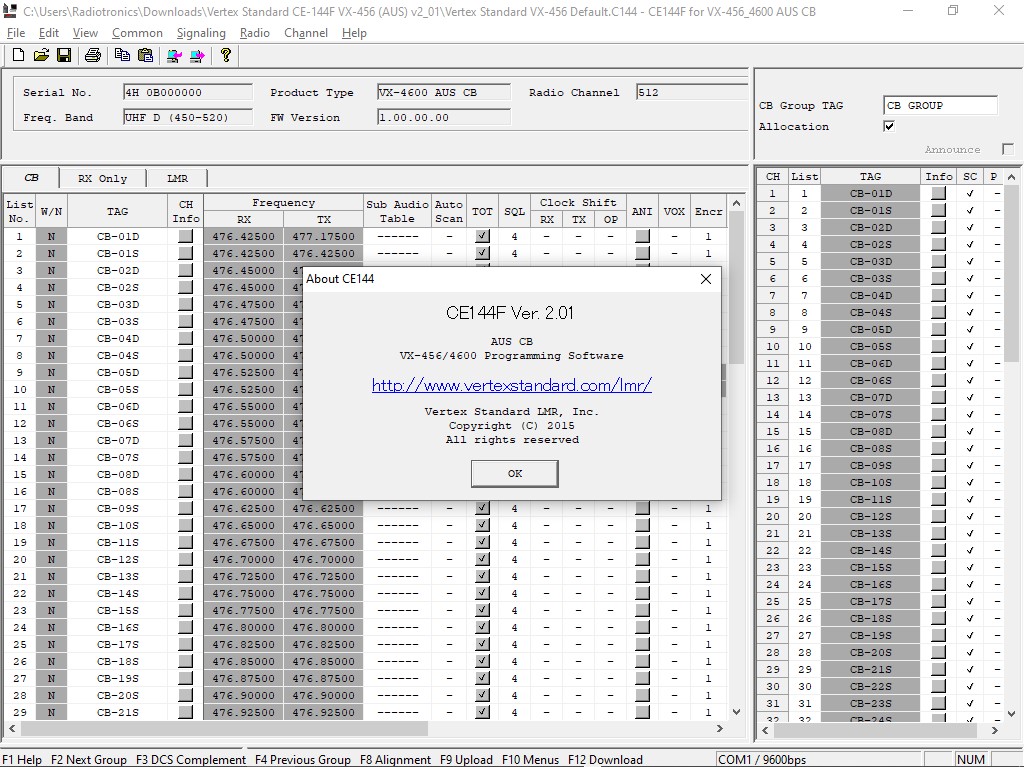Select TAG cell CB-03D in channel table
Image resolution: width=1024 pixels, height=767 pixels.
pyautogui.click(x=118, y=304)
